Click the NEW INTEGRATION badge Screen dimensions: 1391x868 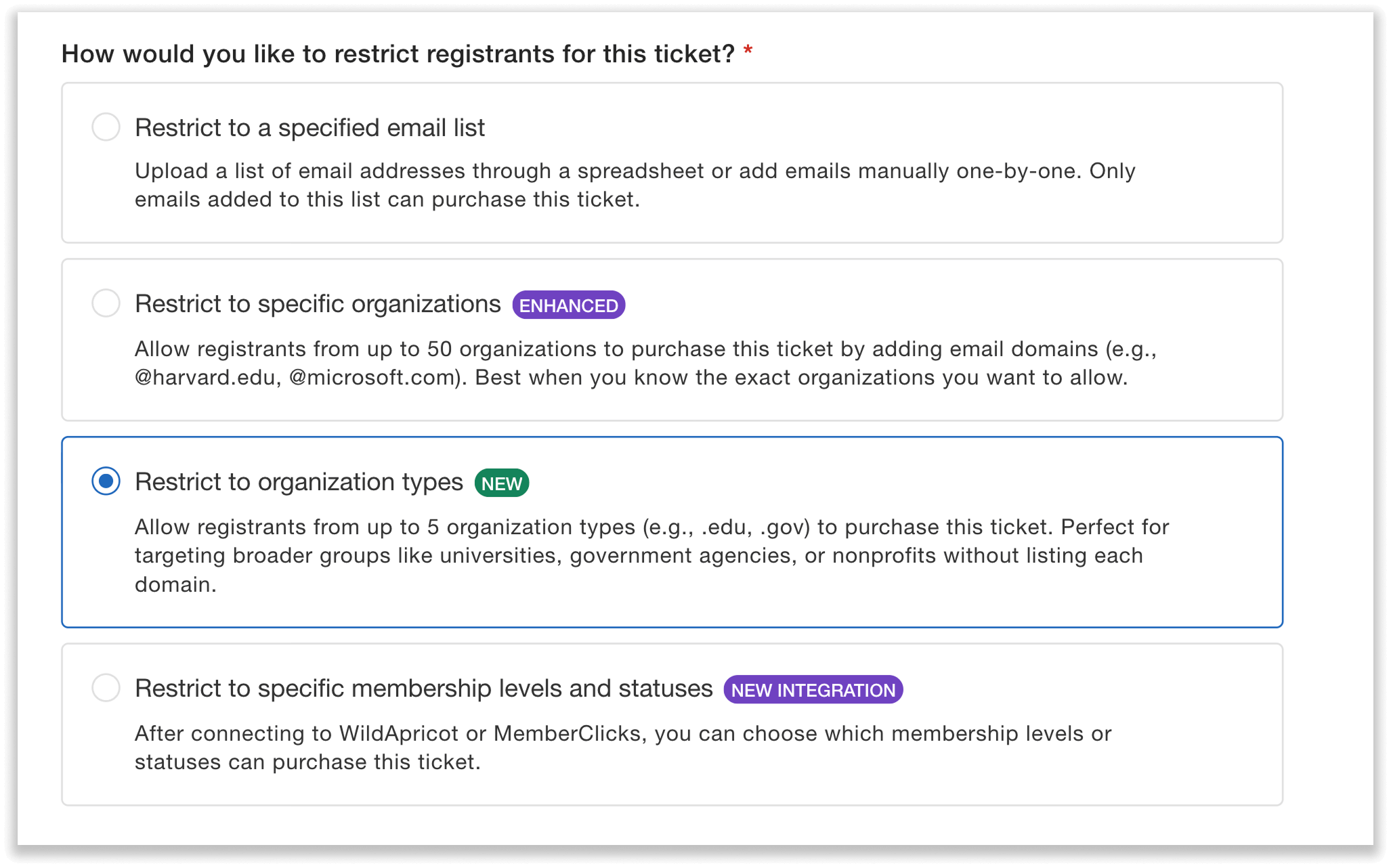point(813,689)
